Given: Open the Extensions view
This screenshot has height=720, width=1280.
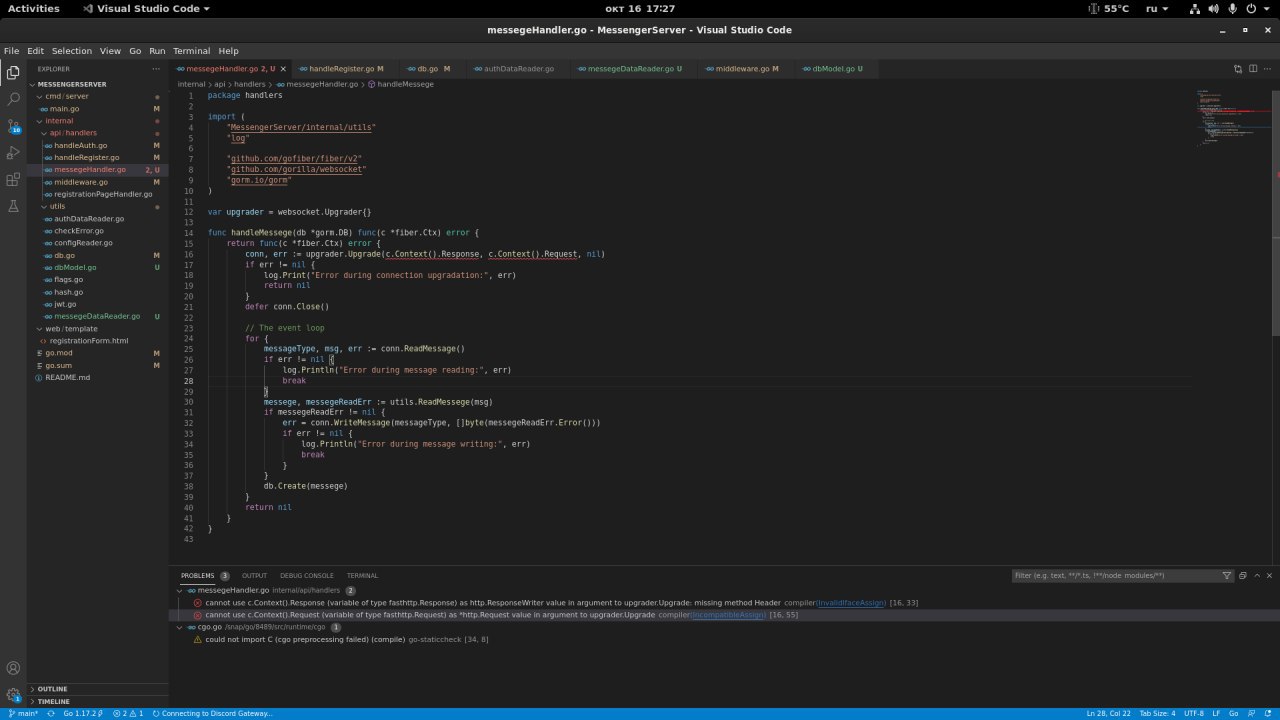Looking at the screenshot, I should 13,180.
